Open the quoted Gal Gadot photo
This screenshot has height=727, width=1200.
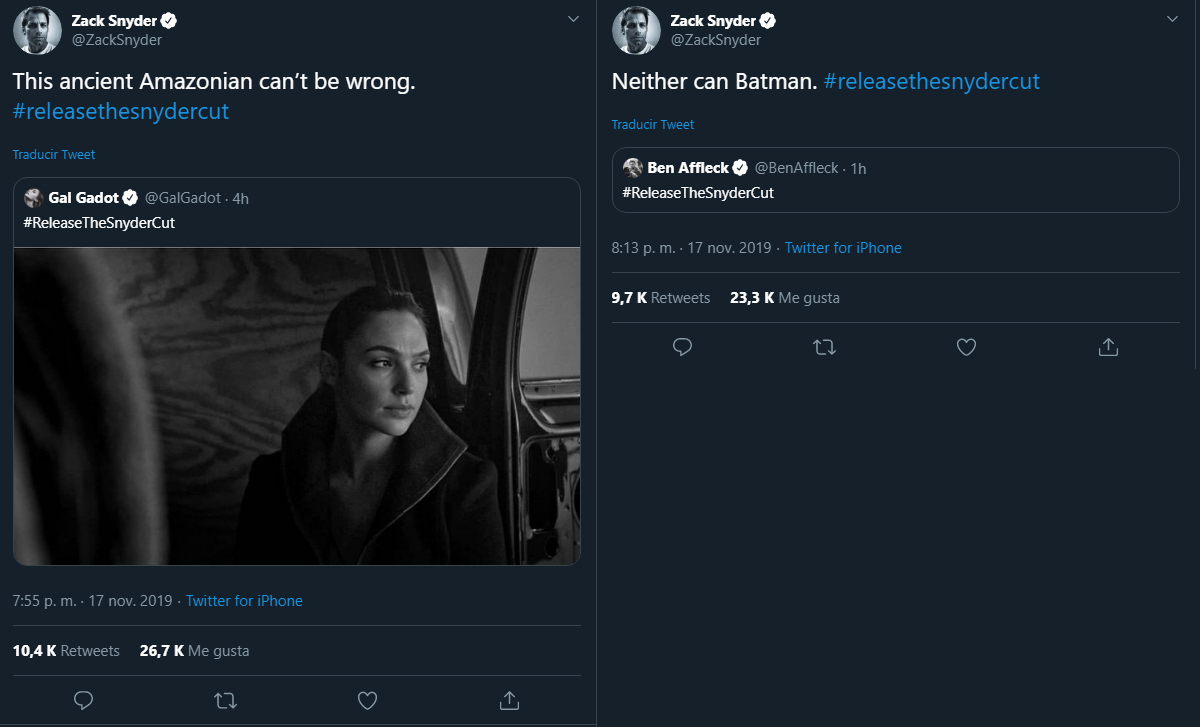pyautogui.click(x=297, y=405)
